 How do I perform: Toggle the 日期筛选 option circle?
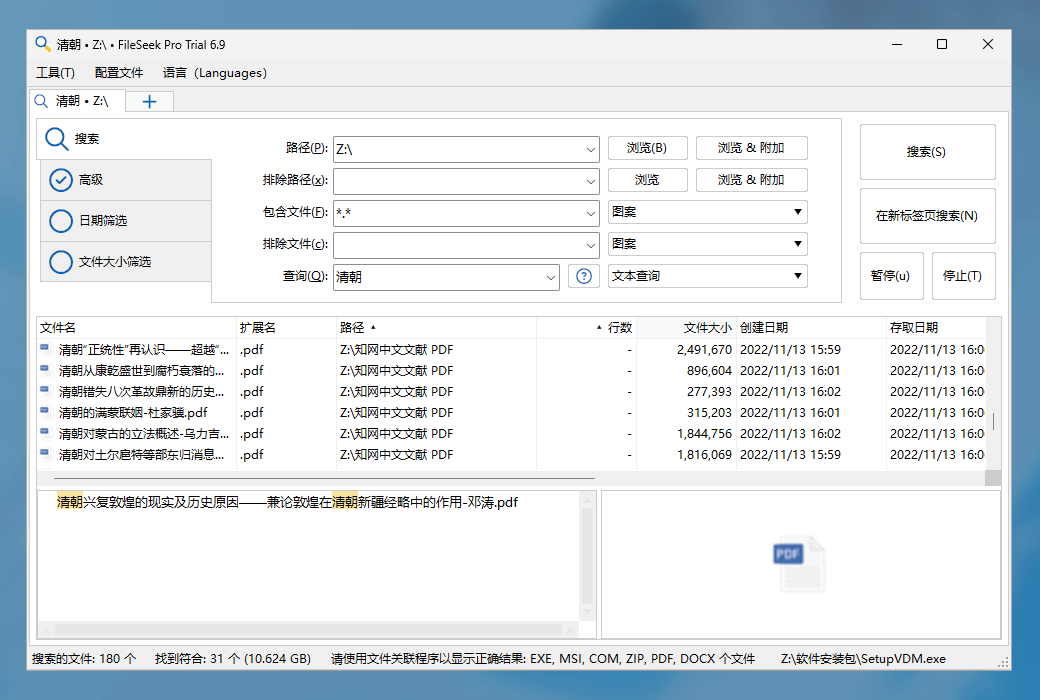click(x=60, y=221)
